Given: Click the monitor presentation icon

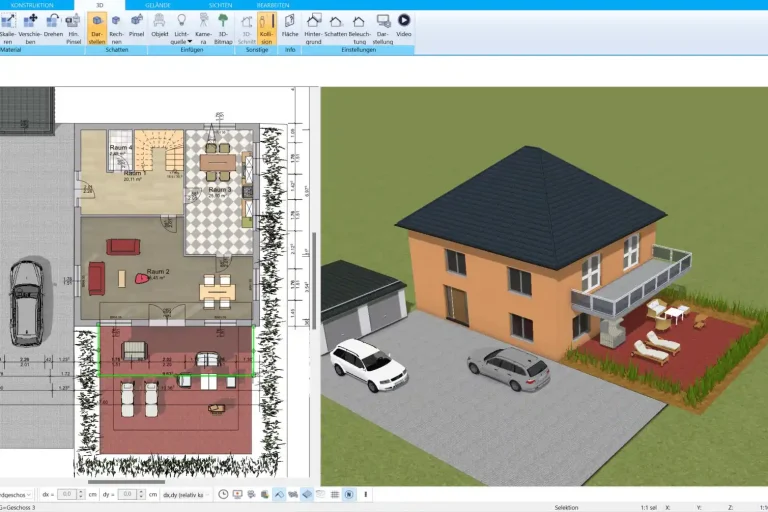Looking at the screenshot, I should tap(238, 494).
